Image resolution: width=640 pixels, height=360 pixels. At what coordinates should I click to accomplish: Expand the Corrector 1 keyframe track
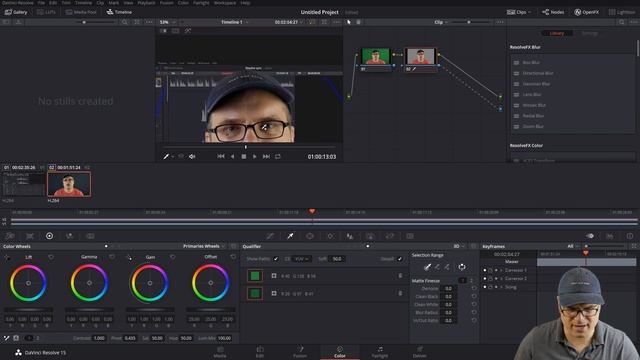tap(501, 270)
